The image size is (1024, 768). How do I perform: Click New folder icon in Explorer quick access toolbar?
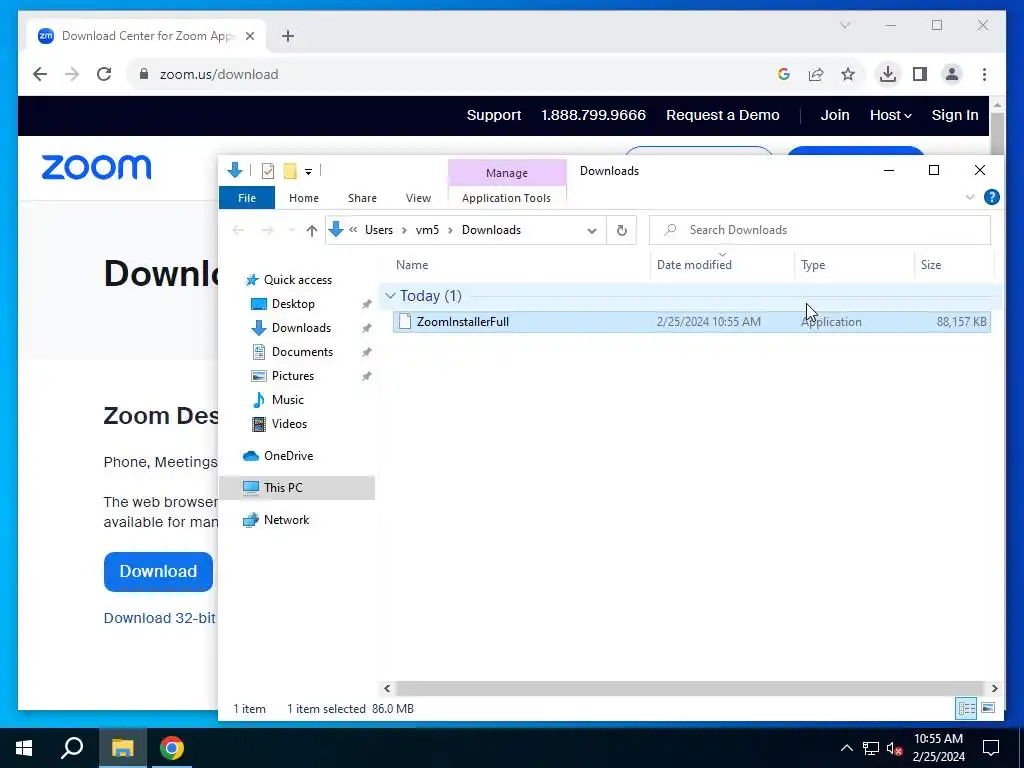[x=290, y=171]
